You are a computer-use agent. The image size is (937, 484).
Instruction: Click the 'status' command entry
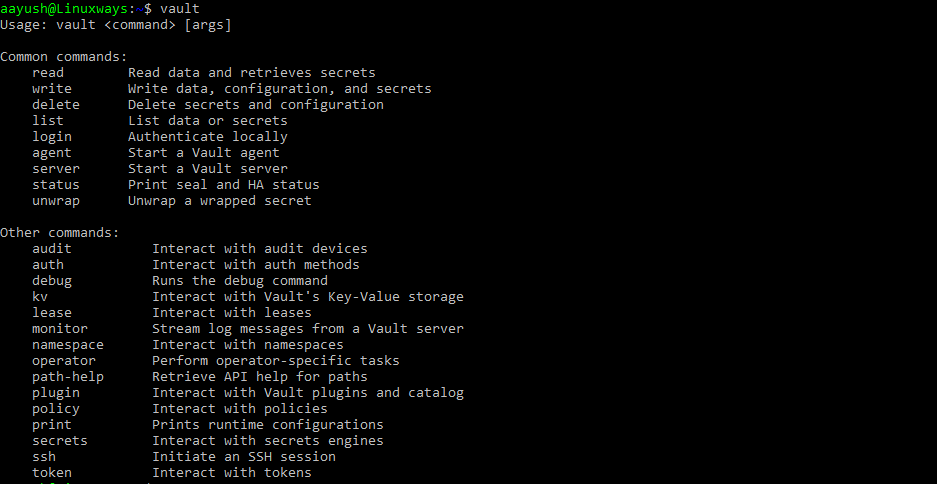pyautogui.click(x=56, y=185)
